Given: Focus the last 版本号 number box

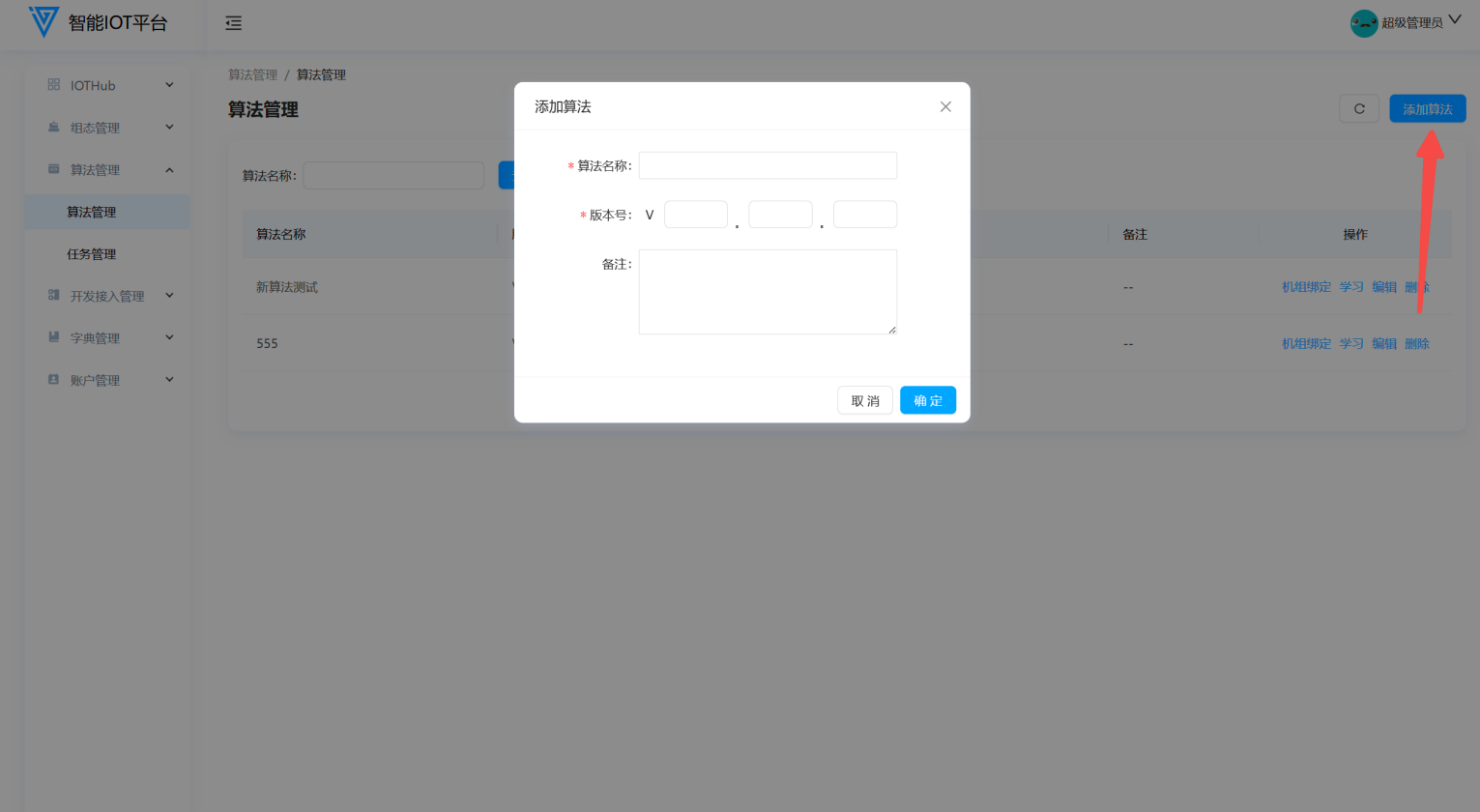Looking at the screenshot, I should (865, 215).
